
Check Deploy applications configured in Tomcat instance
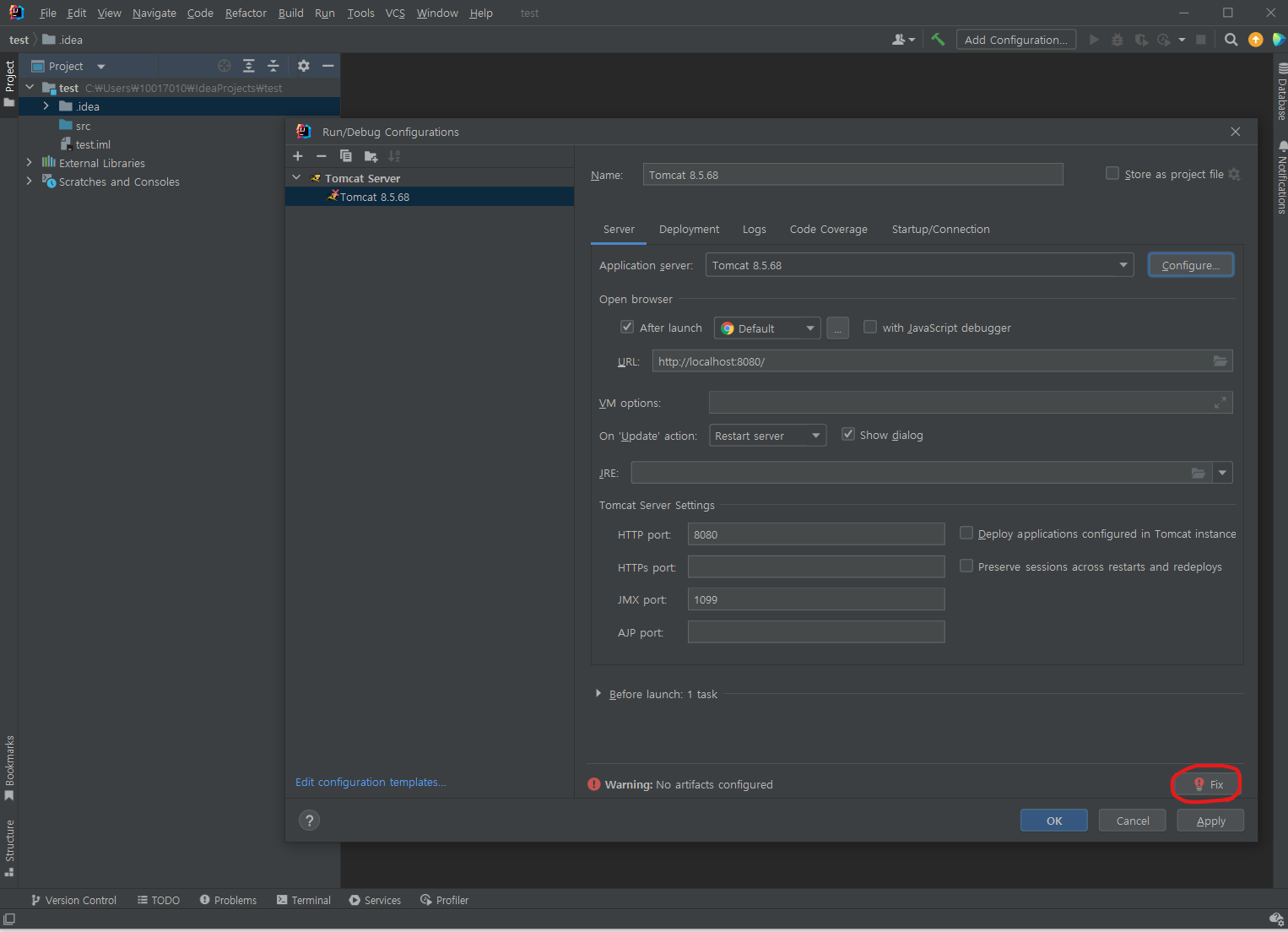click(x=966, y=533)
